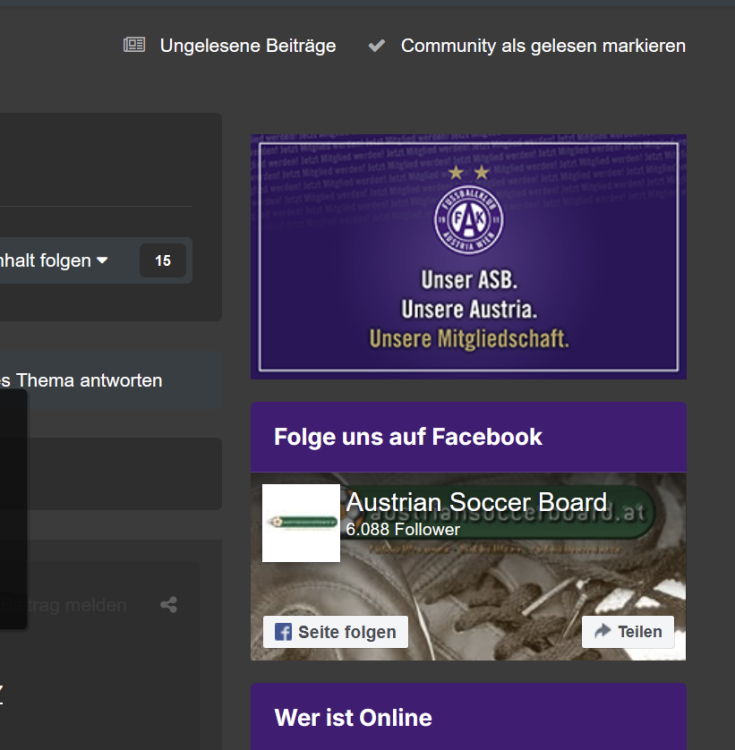Click the follower count badge showing 15
Viewport: 735px width, 750px height.
click(x=163, y=261)
